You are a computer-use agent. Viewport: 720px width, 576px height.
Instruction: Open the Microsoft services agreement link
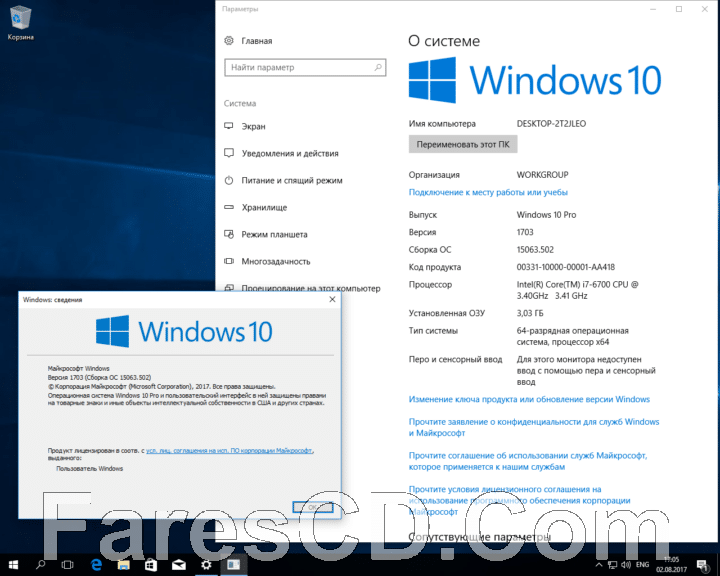[x=528, y=461]
